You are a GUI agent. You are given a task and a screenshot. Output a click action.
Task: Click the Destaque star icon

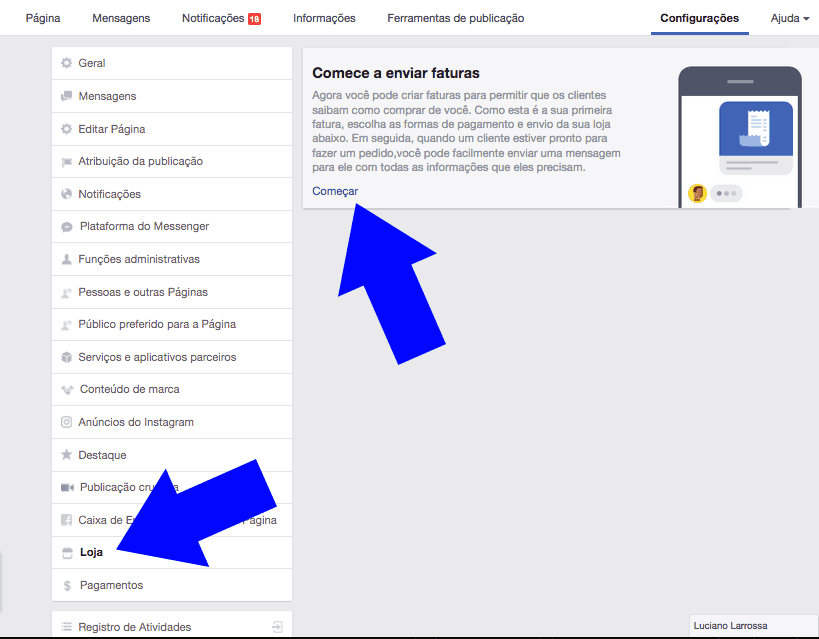click(66, 455)
